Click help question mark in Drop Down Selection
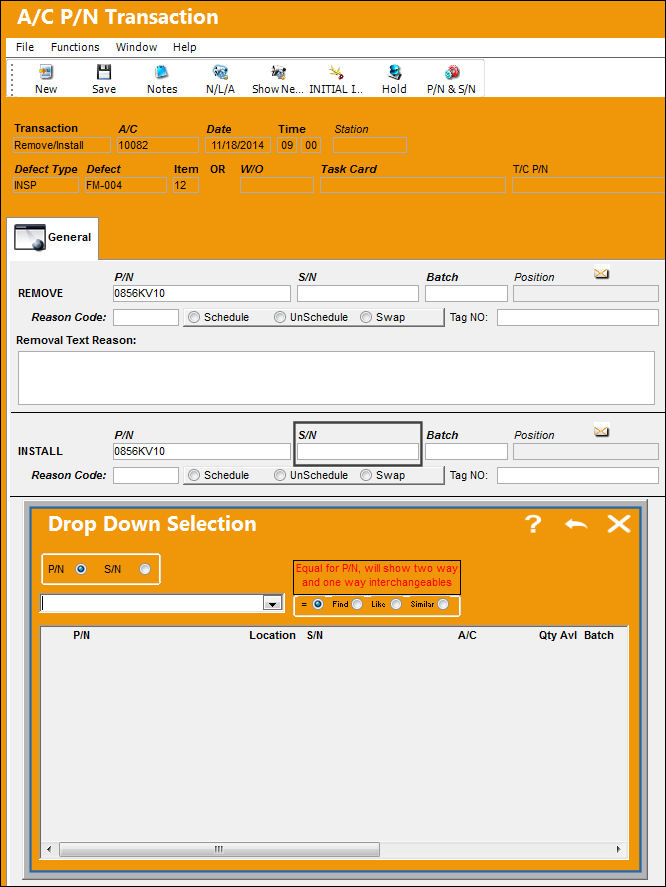This screenshot has width=666, height=887. pos(533,524)
